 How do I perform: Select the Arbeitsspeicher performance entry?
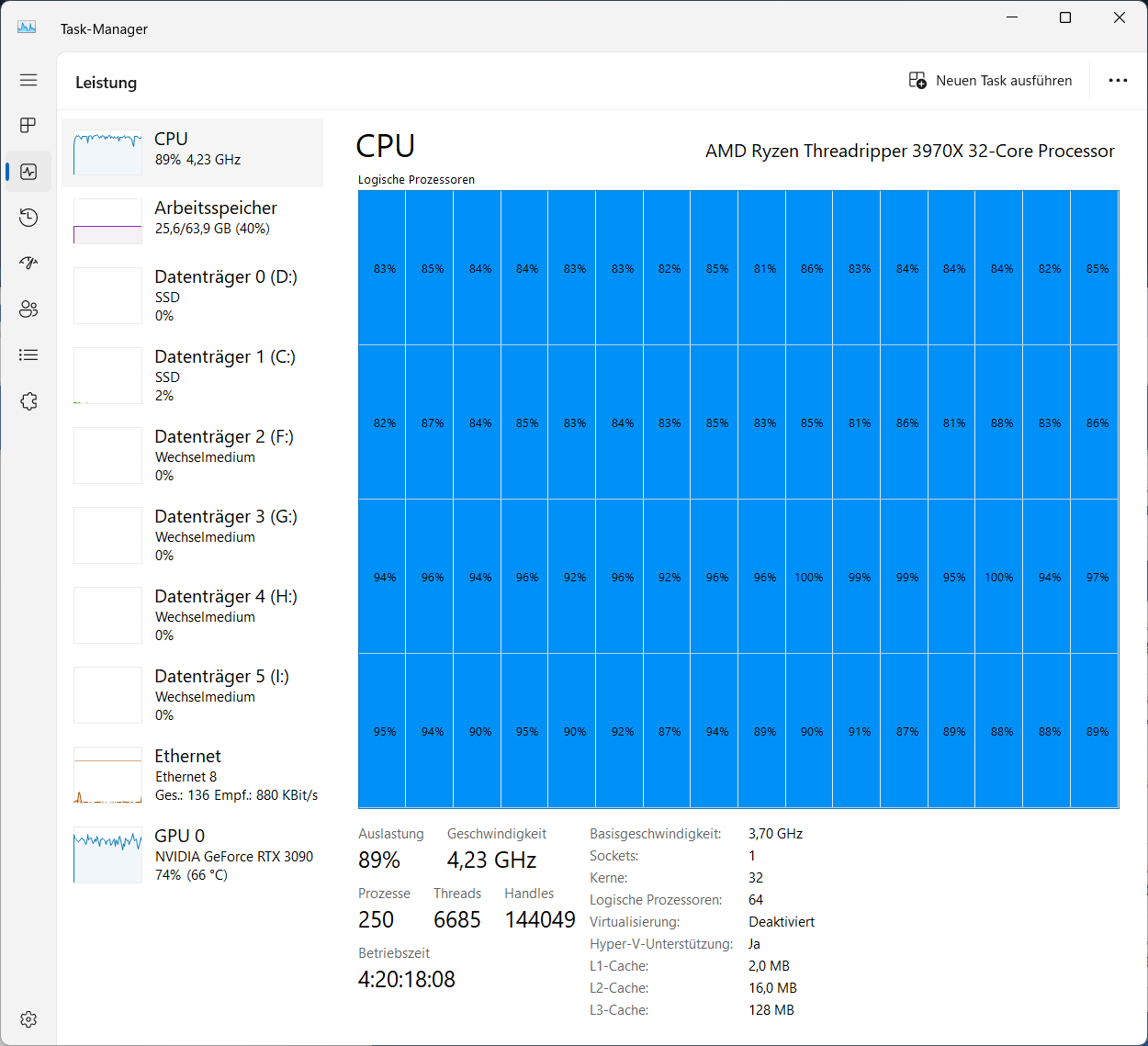point(192,221)
